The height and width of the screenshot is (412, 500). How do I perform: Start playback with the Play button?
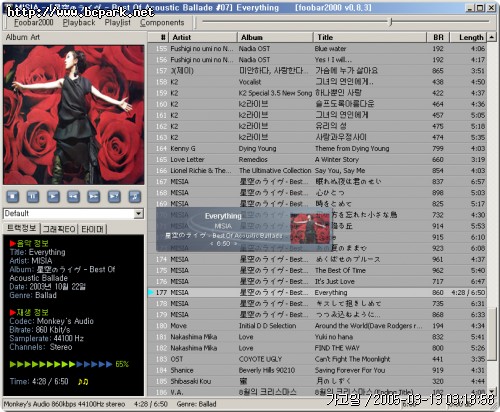pos(53,196)
